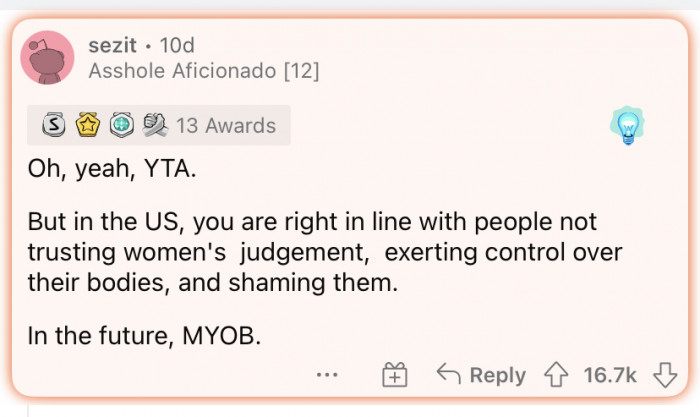700x417 pixels.
Task: Open sezit's user avatar
Action: click(47, 58)
